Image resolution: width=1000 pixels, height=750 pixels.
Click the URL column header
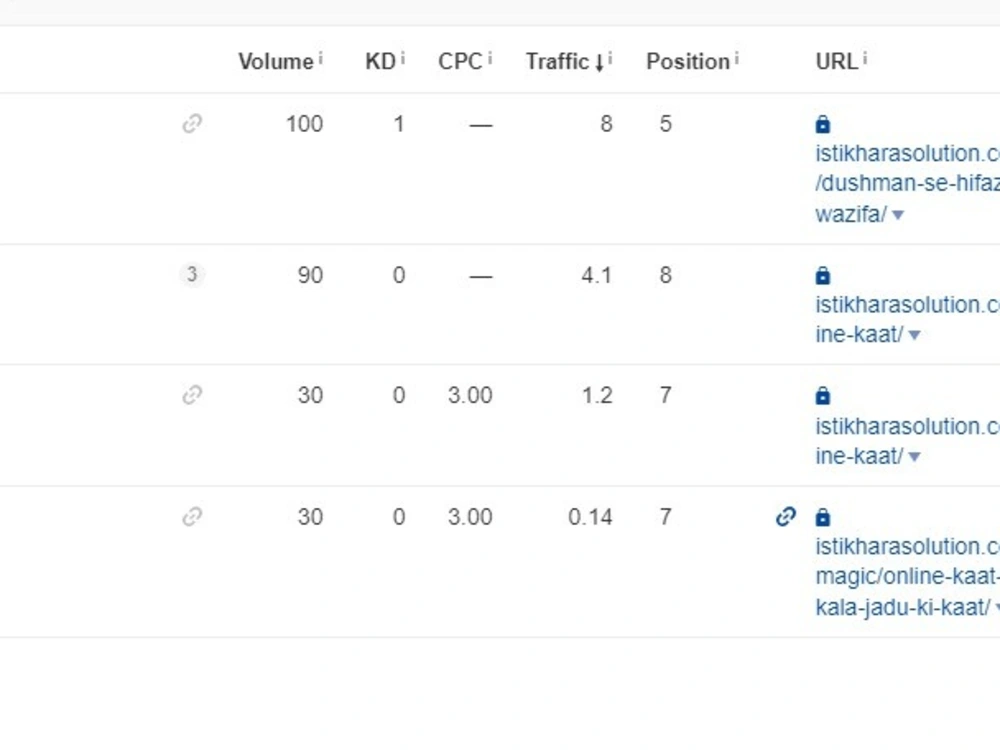[x=837, y=61]
